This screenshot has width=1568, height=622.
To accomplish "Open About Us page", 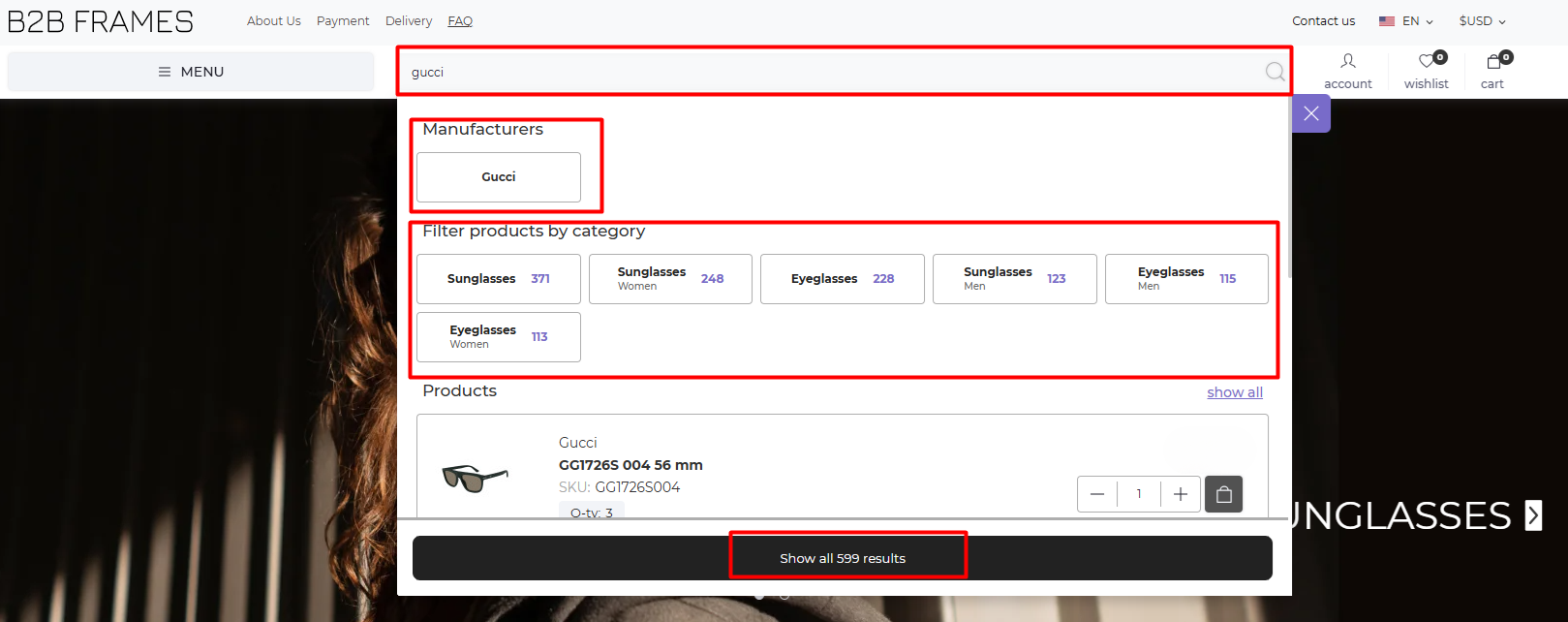I will pyautogui.click(x=274, y=20).
